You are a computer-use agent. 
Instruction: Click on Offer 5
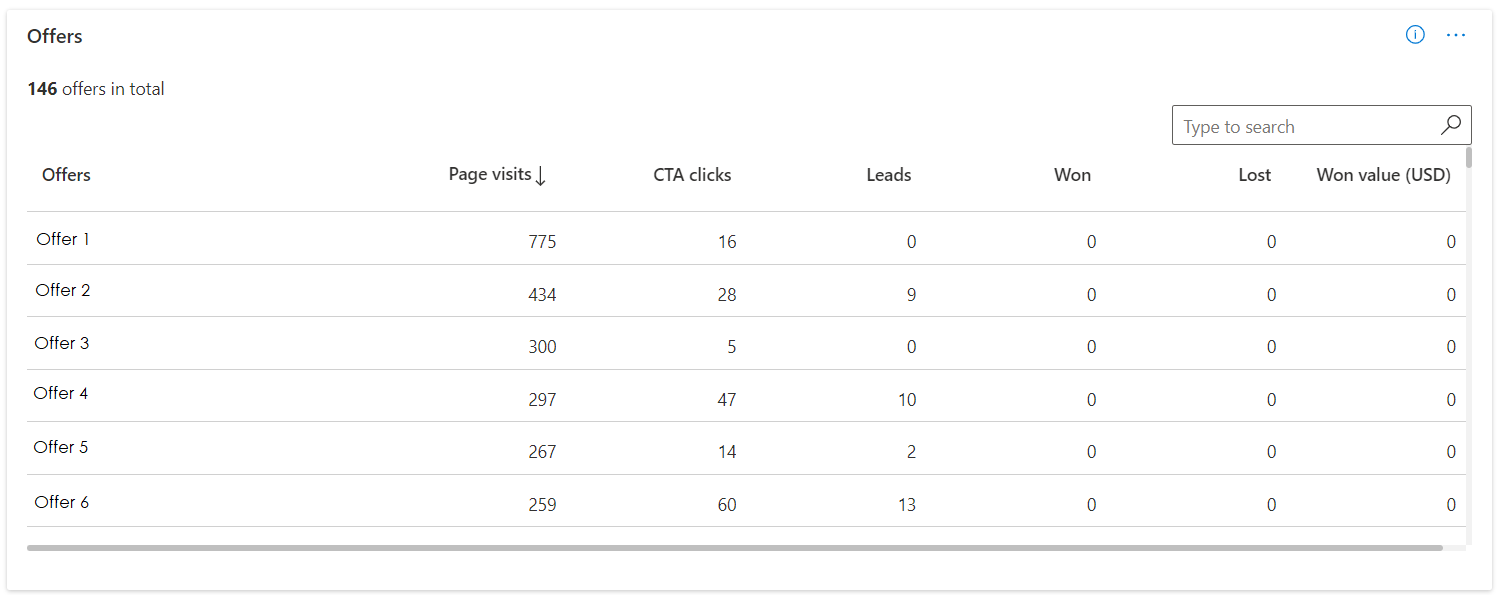coord(61,447)
